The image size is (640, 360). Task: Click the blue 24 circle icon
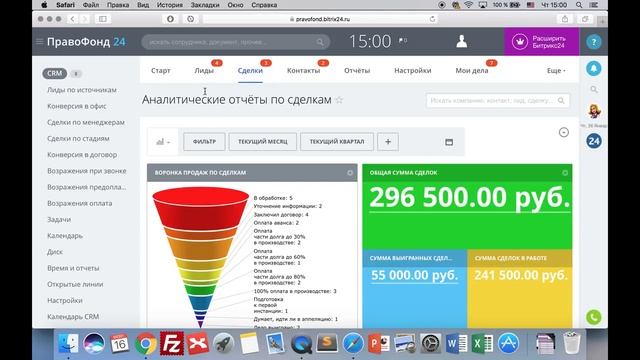click(593, 141)
